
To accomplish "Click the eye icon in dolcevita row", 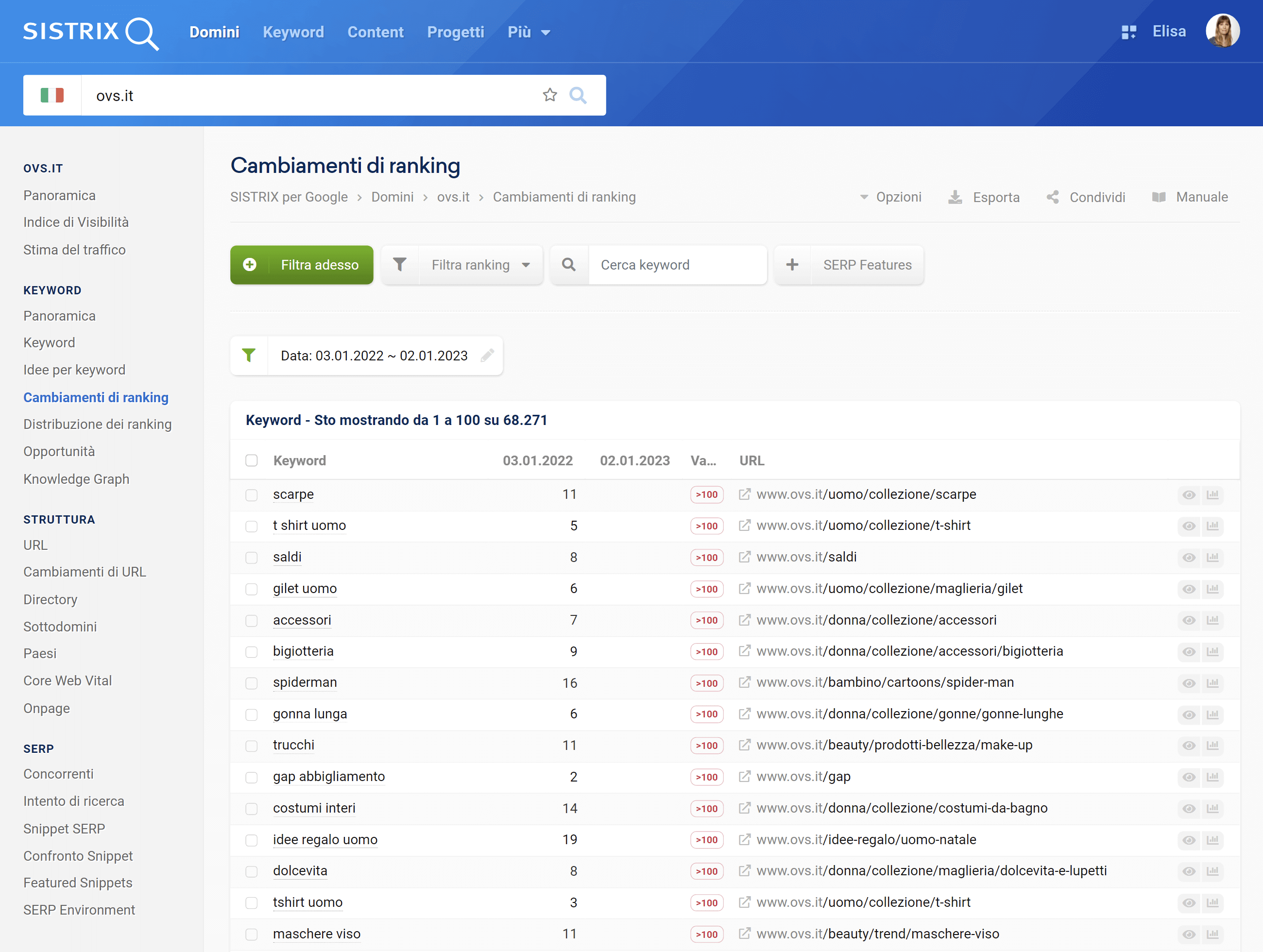I will [x=1189, y=871].
